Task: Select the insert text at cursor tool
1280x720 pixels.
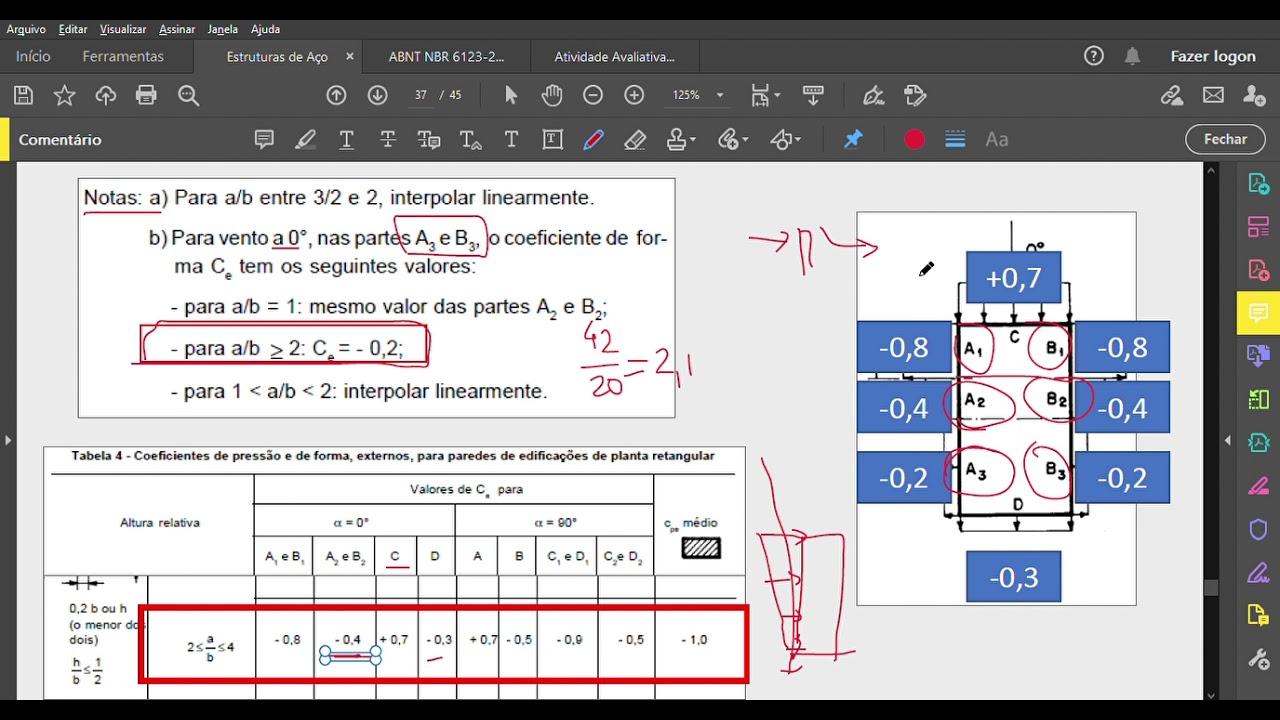Action: coord(471,140)
